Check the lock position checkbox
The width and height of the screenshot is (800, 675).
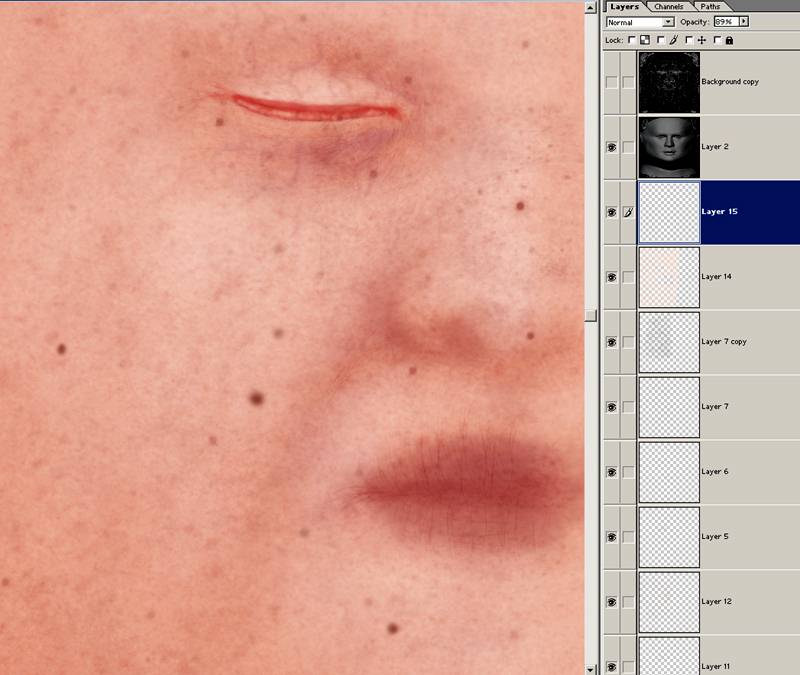pyautogui.click(x=690, y=41)
